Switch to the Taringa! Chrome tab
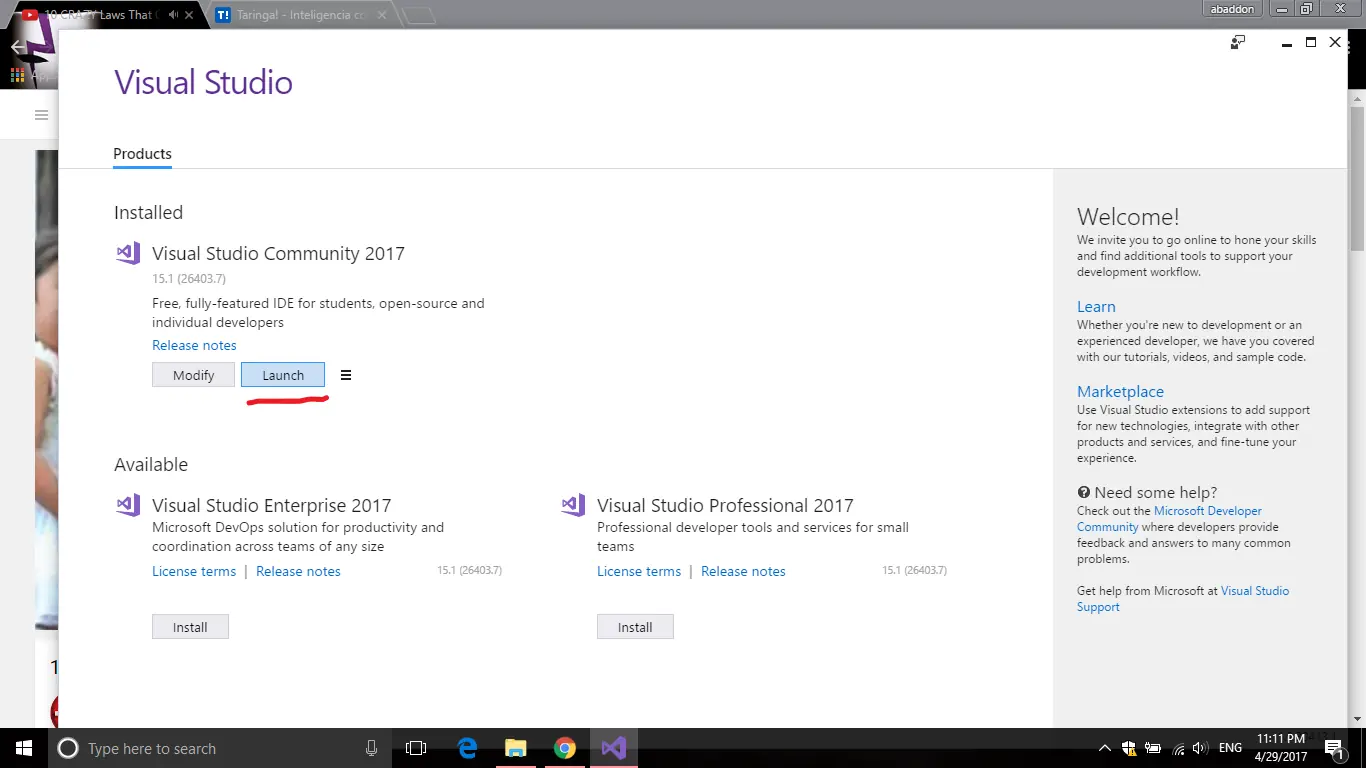1366x768 pixels. [302, 15]
